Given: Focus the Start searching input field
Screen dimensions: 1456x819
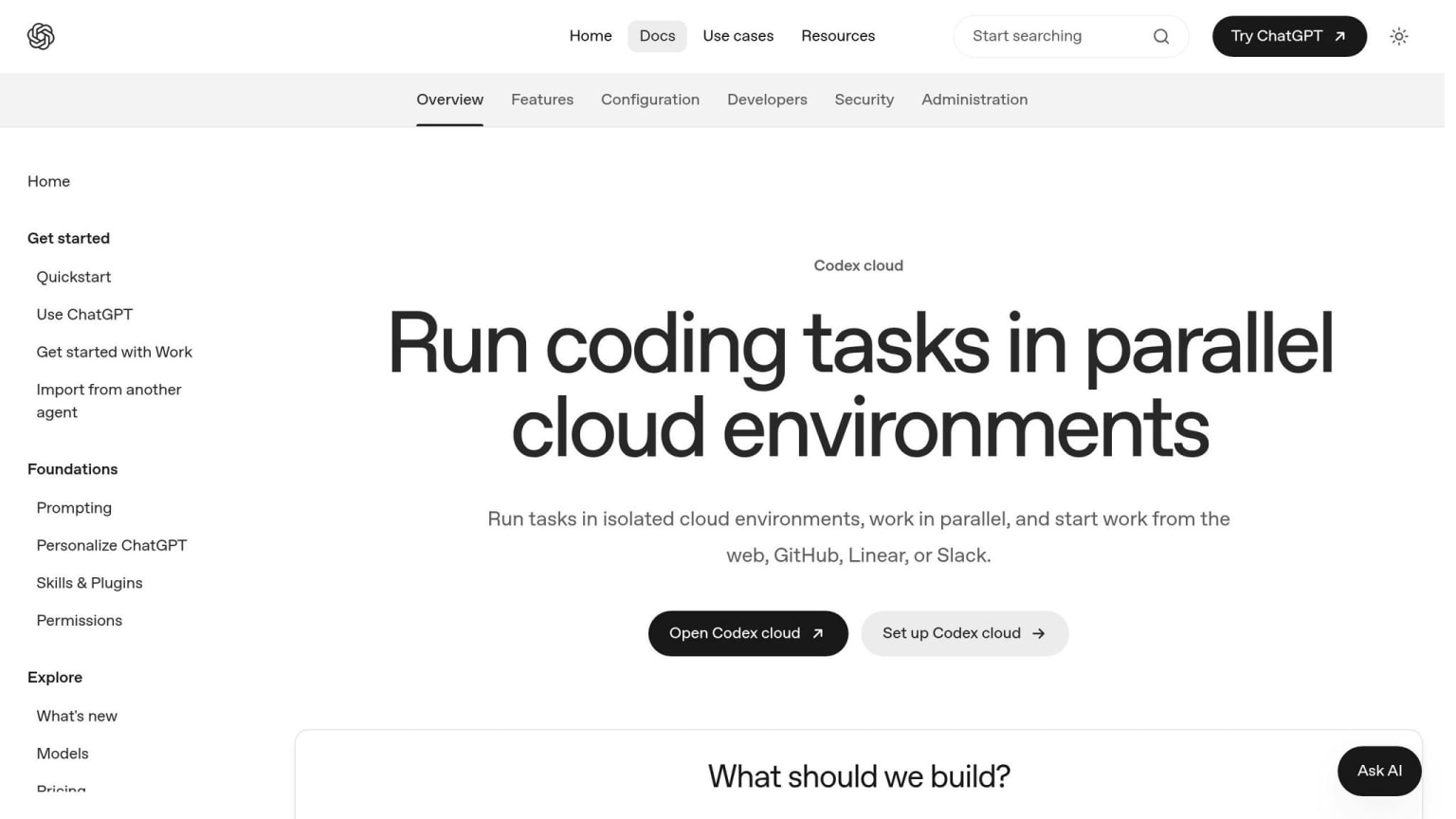Looking at the screenshot, I should [x=1071, y=36].
